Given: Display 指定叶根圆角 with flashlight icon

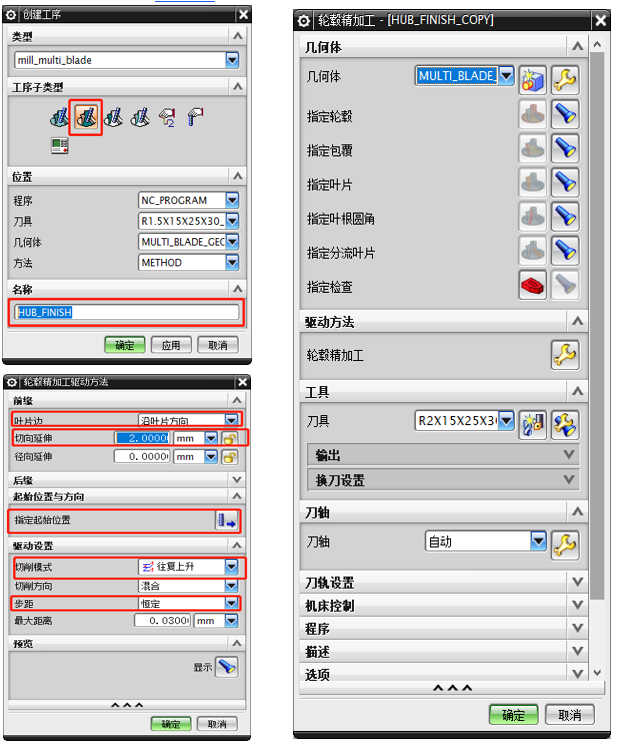Looking at the screenshot, I should pyautogui.click(x=565, y=216).
